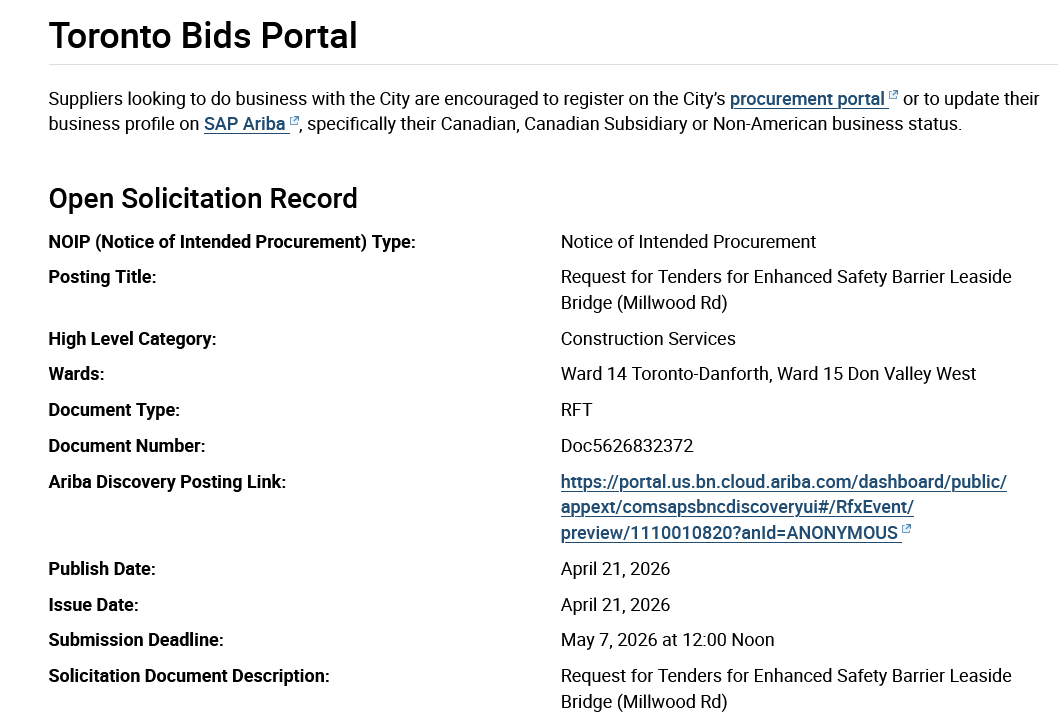The width and height of the screenshot is (1058, 727).
Task: Click external-link icon beside procurement portal
Action: 894,97
